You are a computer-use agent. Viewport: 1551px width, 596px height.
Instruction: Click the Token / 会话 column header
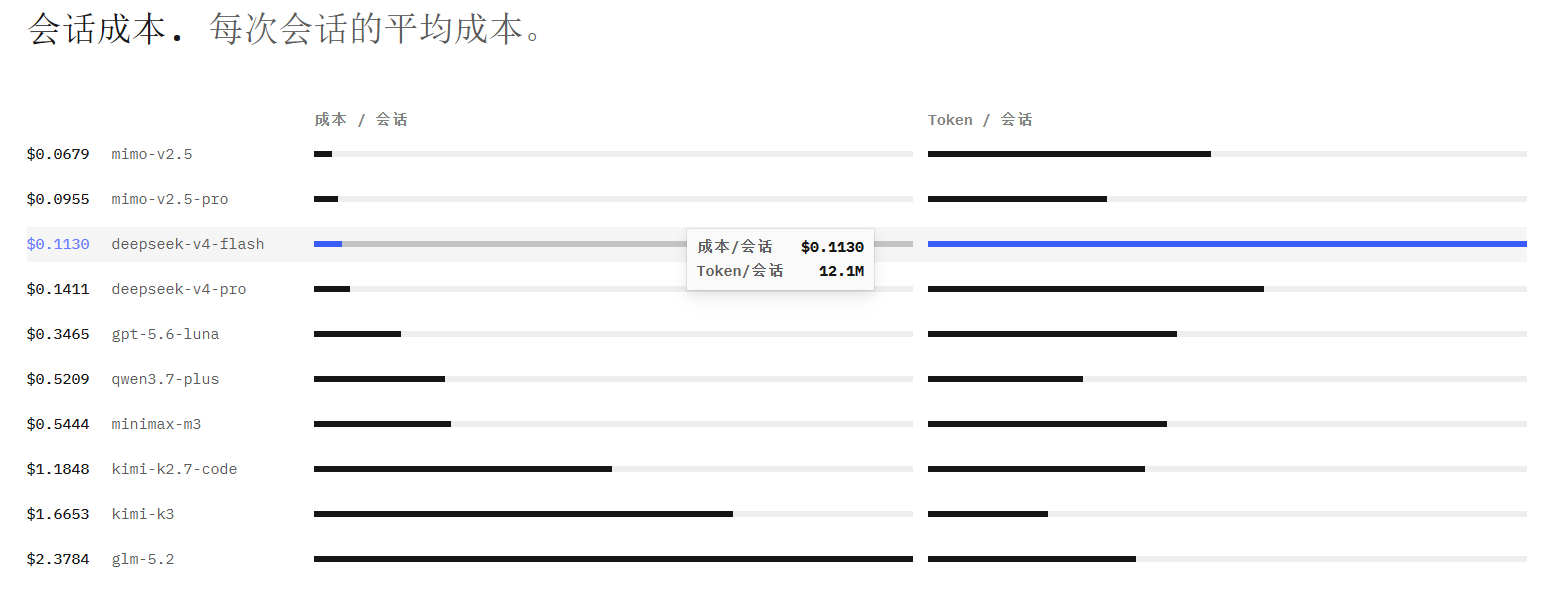click(x=980, y=120)
